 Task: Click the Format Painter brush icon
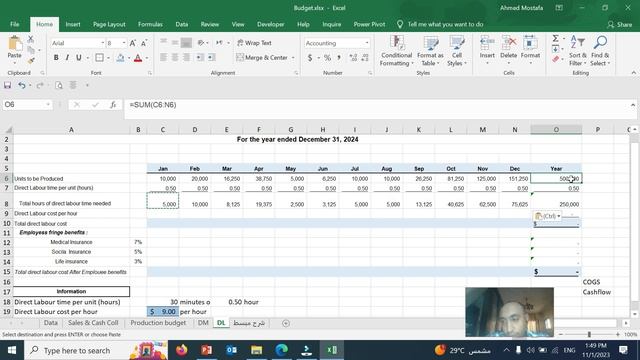[x=31, y=60]
